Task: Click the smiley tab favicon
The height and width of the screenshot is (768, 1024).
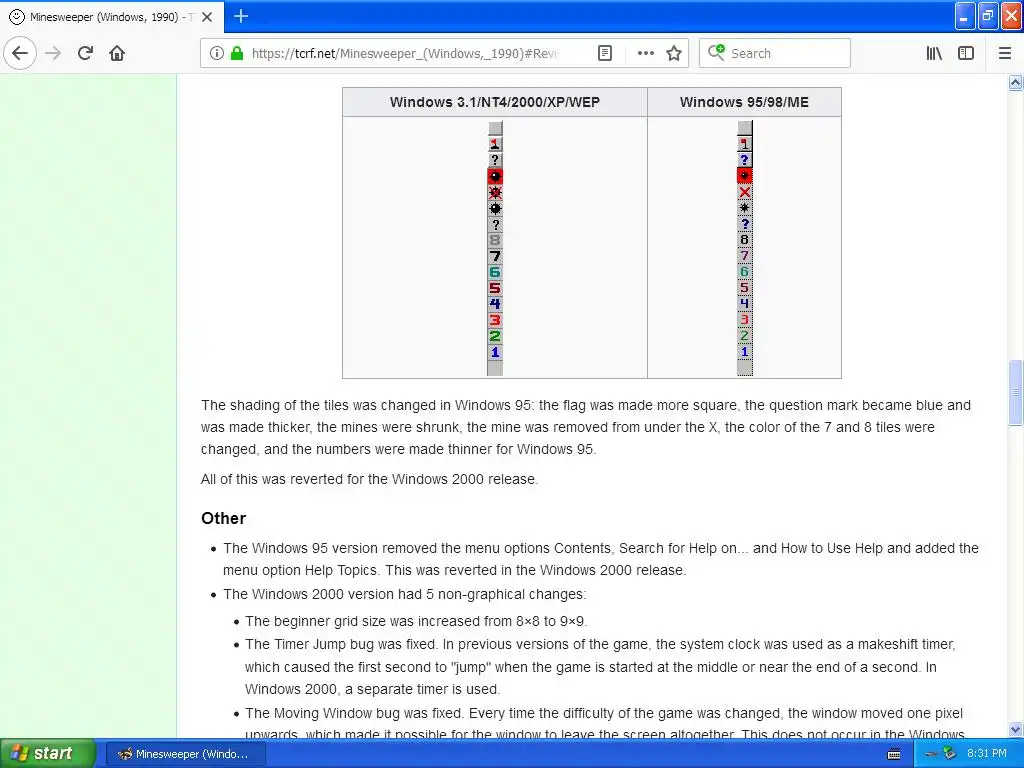Action: point(17,17)
